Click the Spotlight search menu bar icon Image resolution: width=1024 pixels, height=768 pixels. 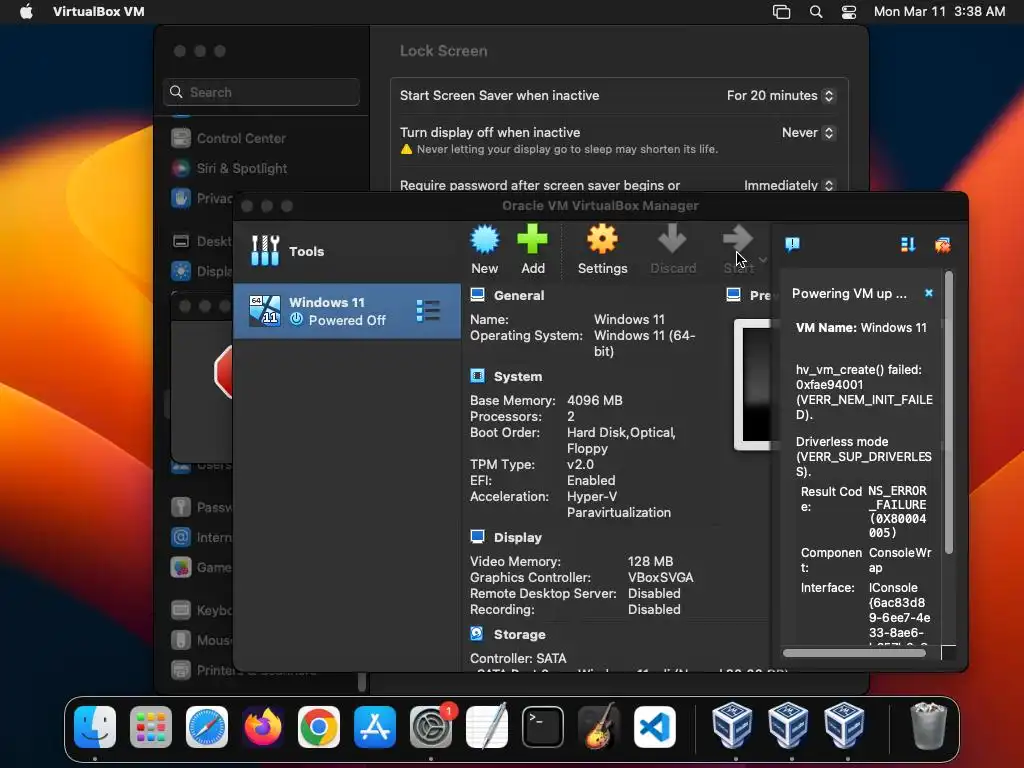[x=816, y=12]
